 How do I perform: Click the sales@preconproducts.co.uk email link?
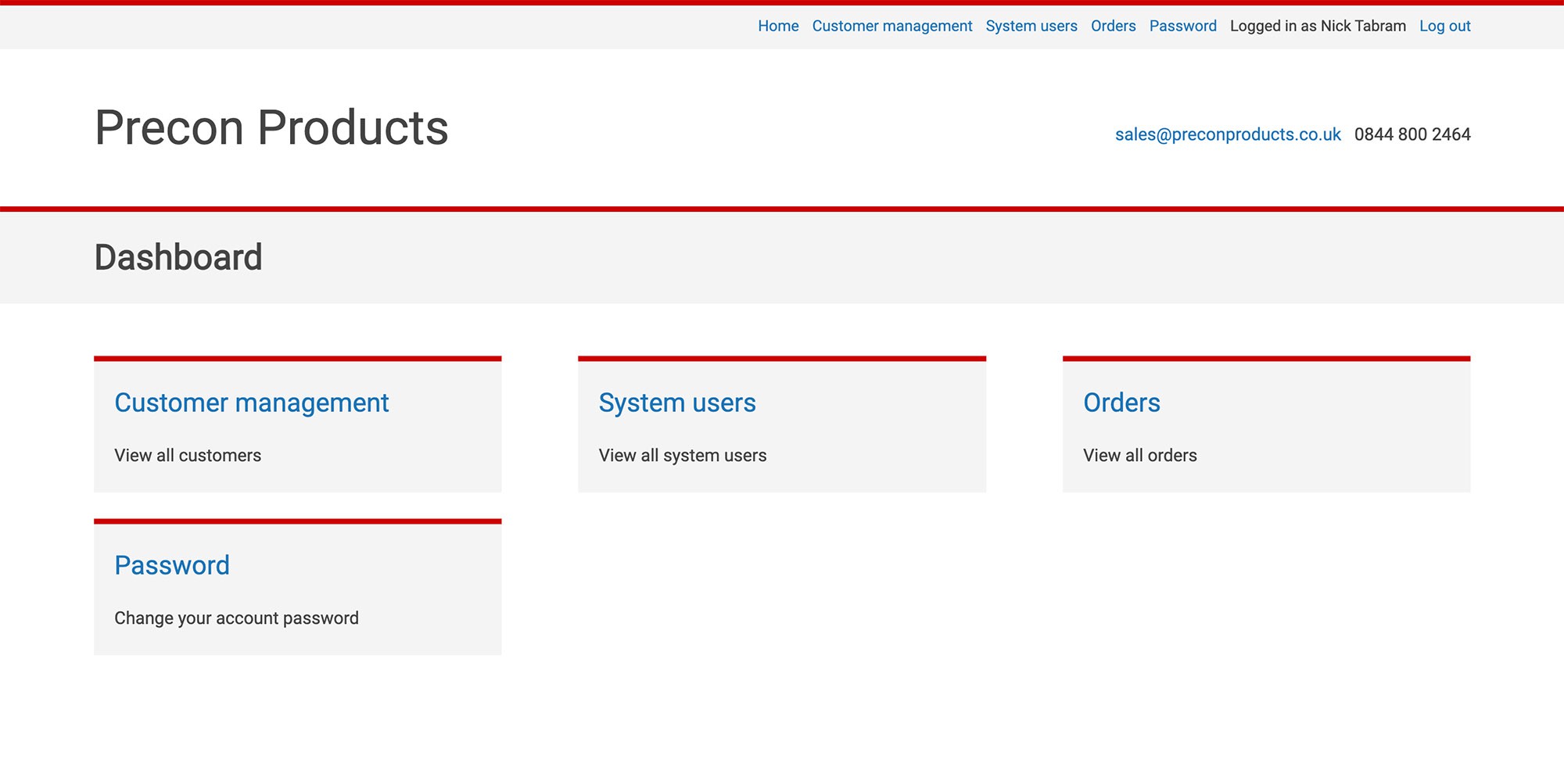click(x=1228, y=134)
